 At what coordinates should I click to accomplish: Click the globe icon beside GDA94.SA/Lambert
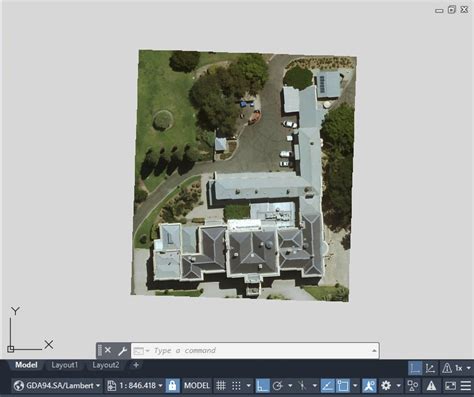[x=19, y=386]
